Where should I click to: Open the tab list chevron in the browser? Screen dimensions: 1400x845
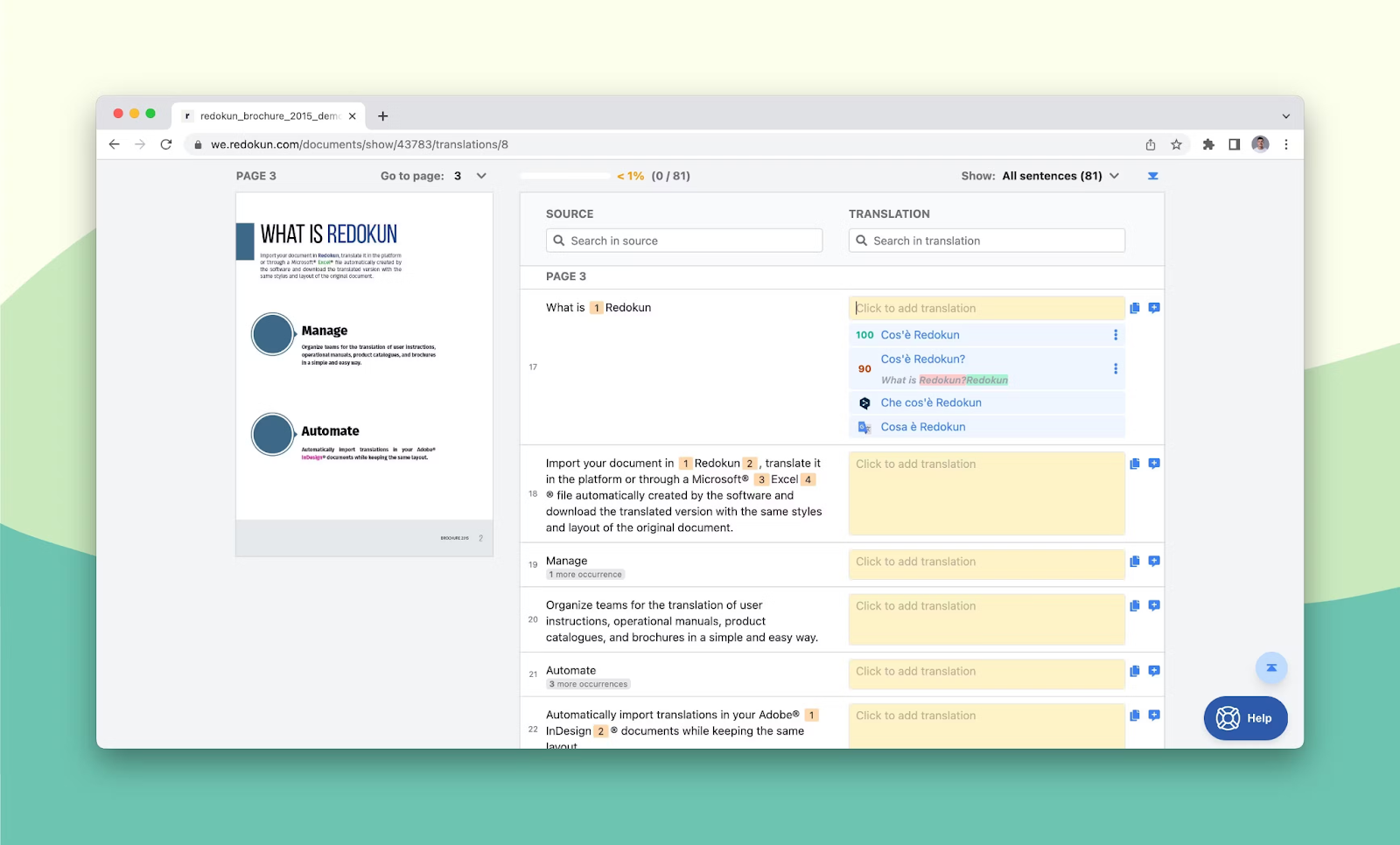pos(1285,116)
